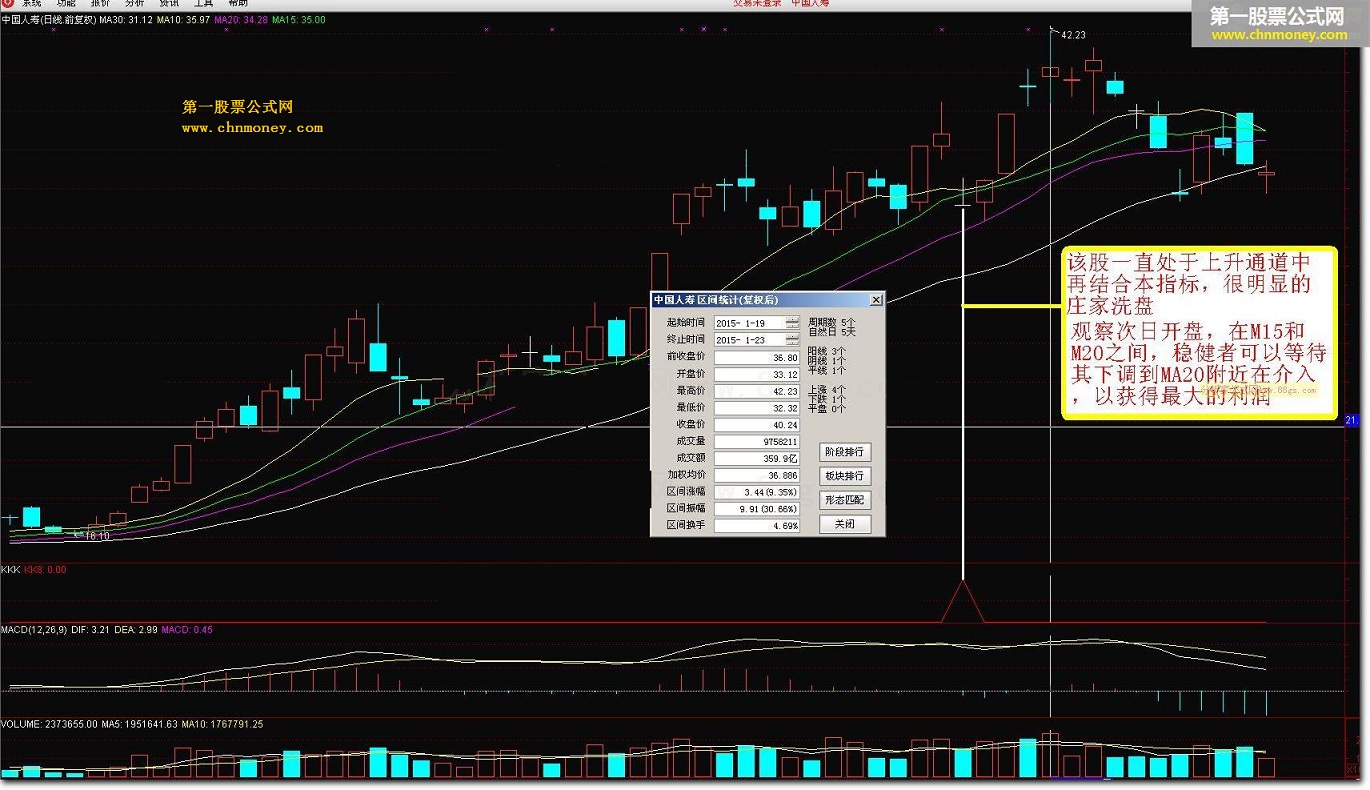The width and height of the screenshot is (1370, 790).
Task: Click the red application logo icon
Action: [x=7, y=3]
